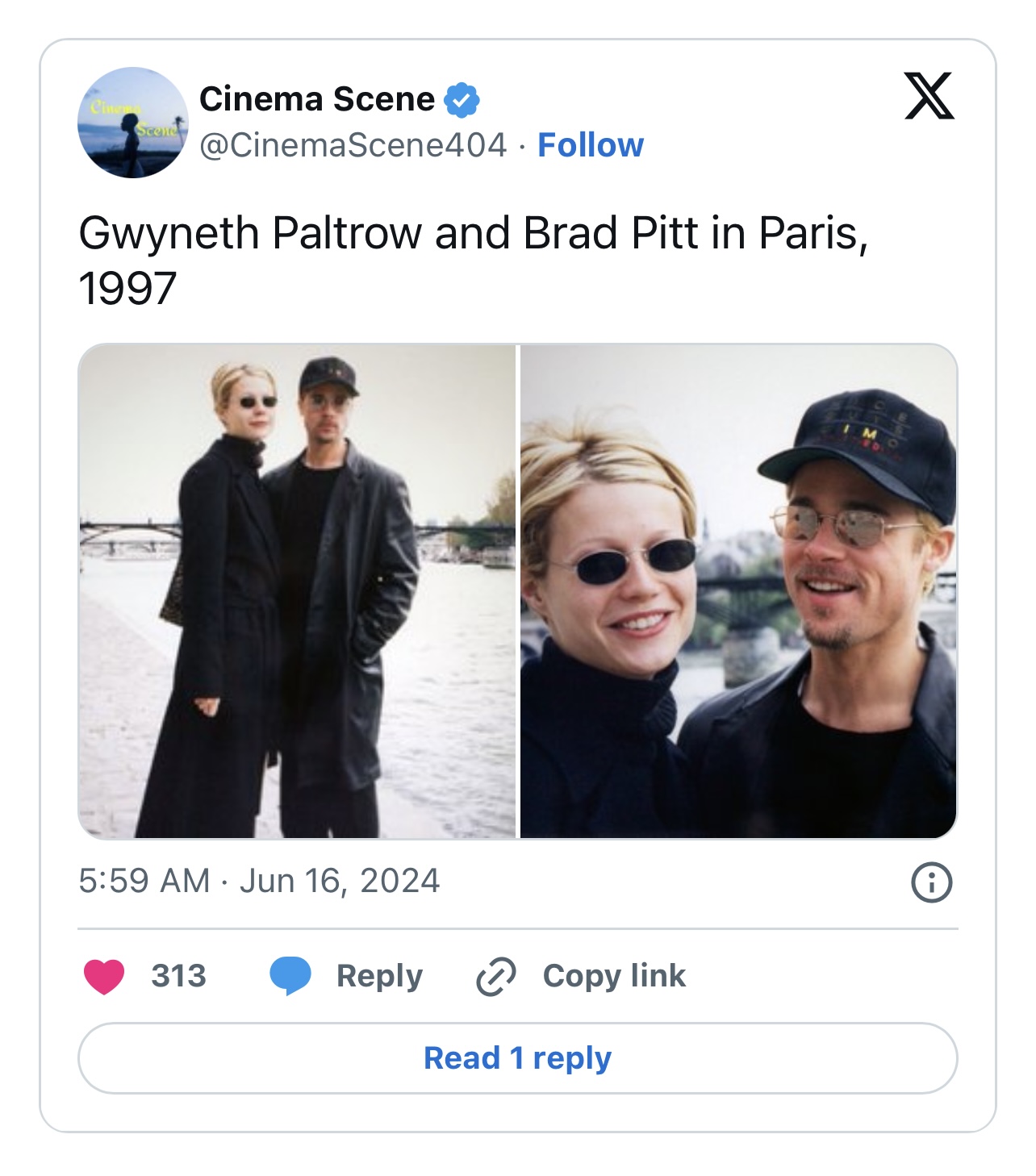Like the tweet with the heart icon
The width and height of the screenshot is (1036, 1176).
[104, 976]
